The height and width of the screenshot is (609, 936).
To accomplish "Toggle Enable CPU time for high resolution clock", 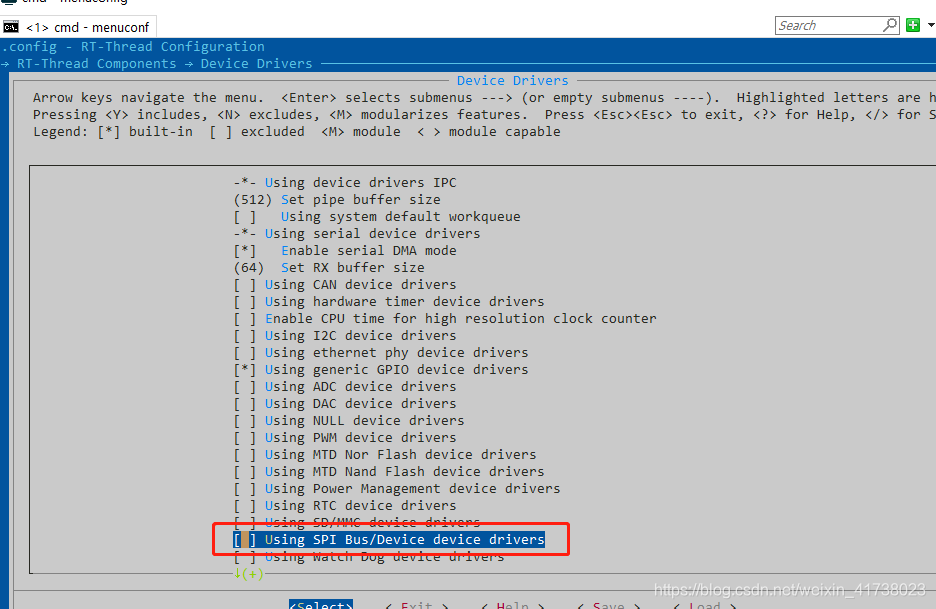I will (445, 318).
